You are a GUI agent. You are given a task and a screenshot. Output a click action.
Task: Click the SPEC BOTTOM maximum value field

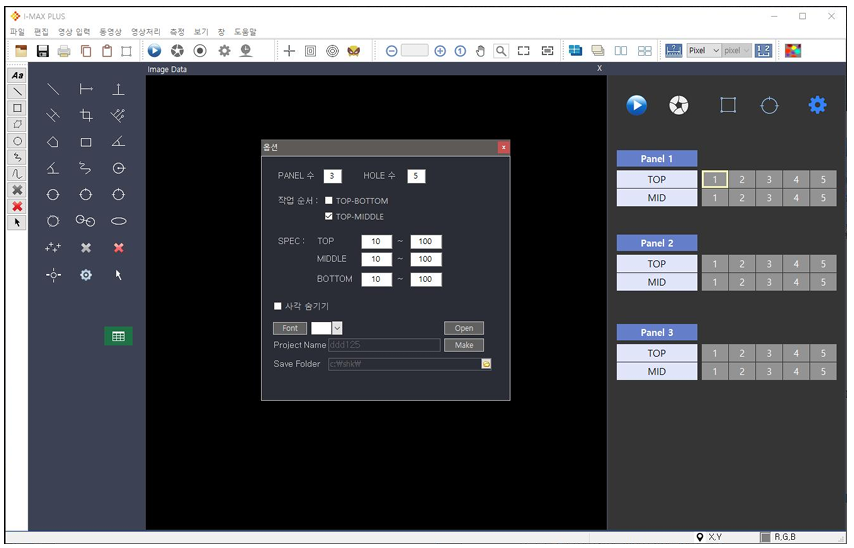426,279
